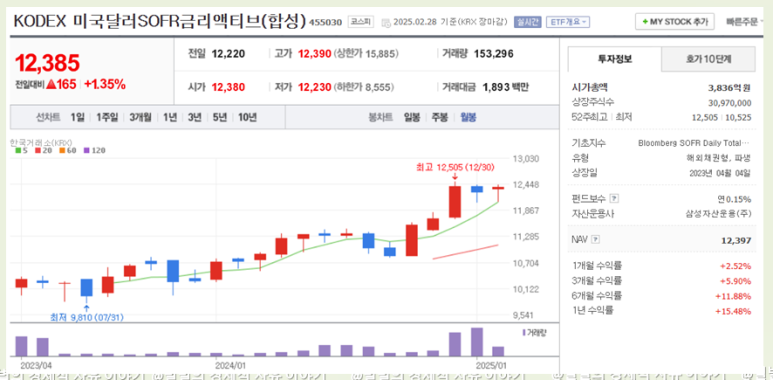The width and height of the screenshot is (773, 380).
Task: Click the 거래량 value 153,296
Action: point(493,54)
